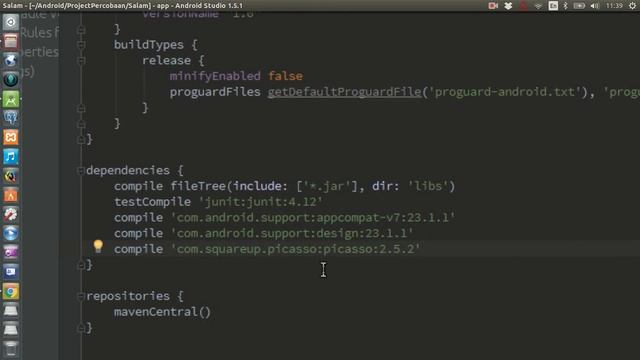
Task: Click the 'buildTypes' word
Action: point(149,45)
